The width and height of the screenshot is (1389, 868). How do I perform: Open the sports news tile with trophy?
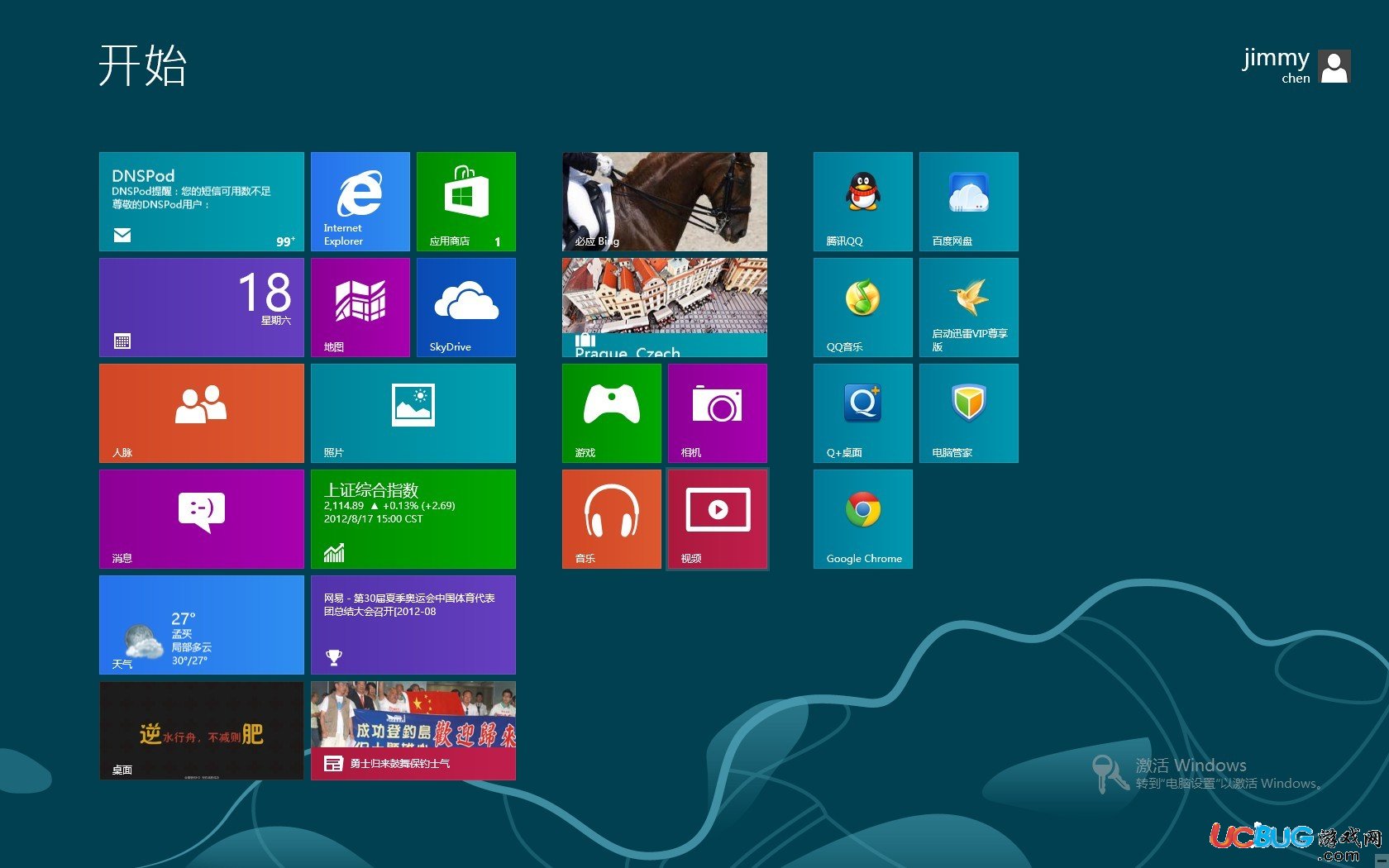[x=413, y=625]
